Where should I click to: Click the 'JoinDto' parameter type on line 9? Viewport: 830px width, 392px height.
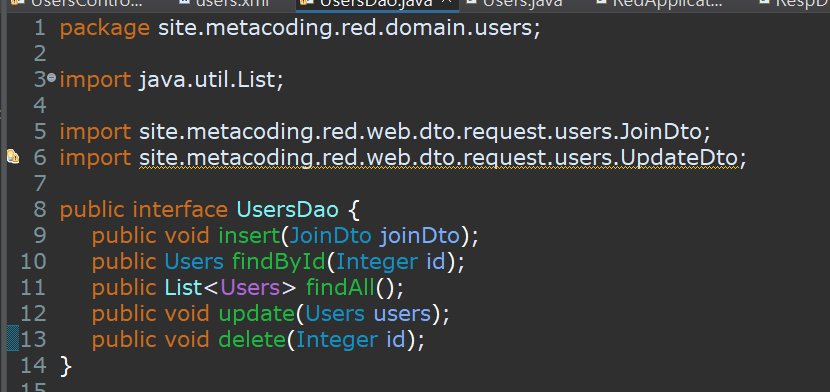(330, 235)
